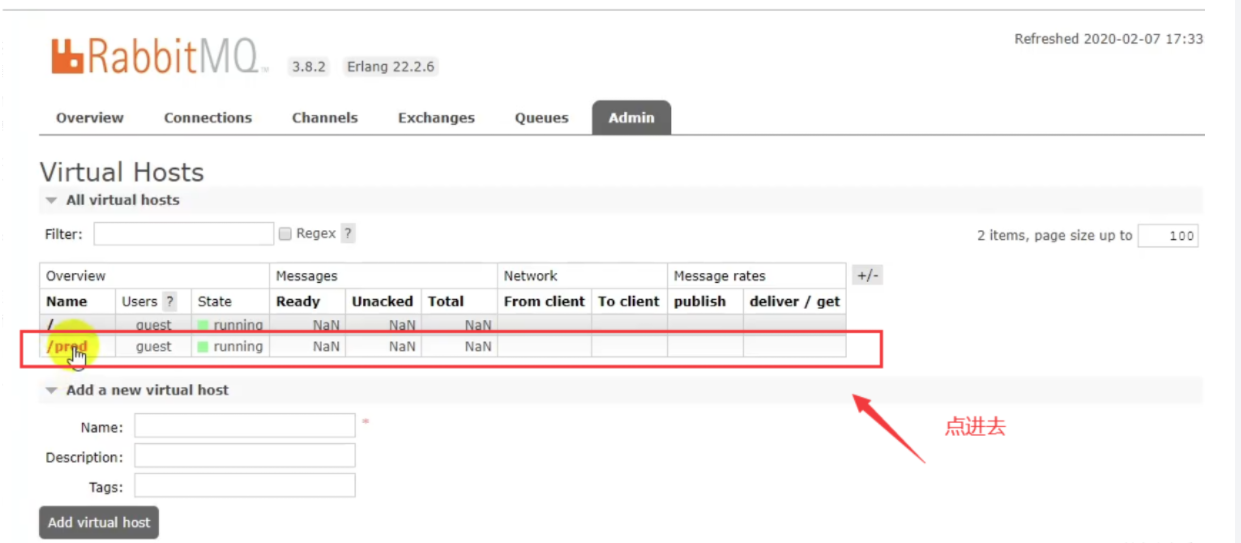Viewport: 1241px width, 543px height.
Task: Open the Regex help question mark
Action: [348, 234]
